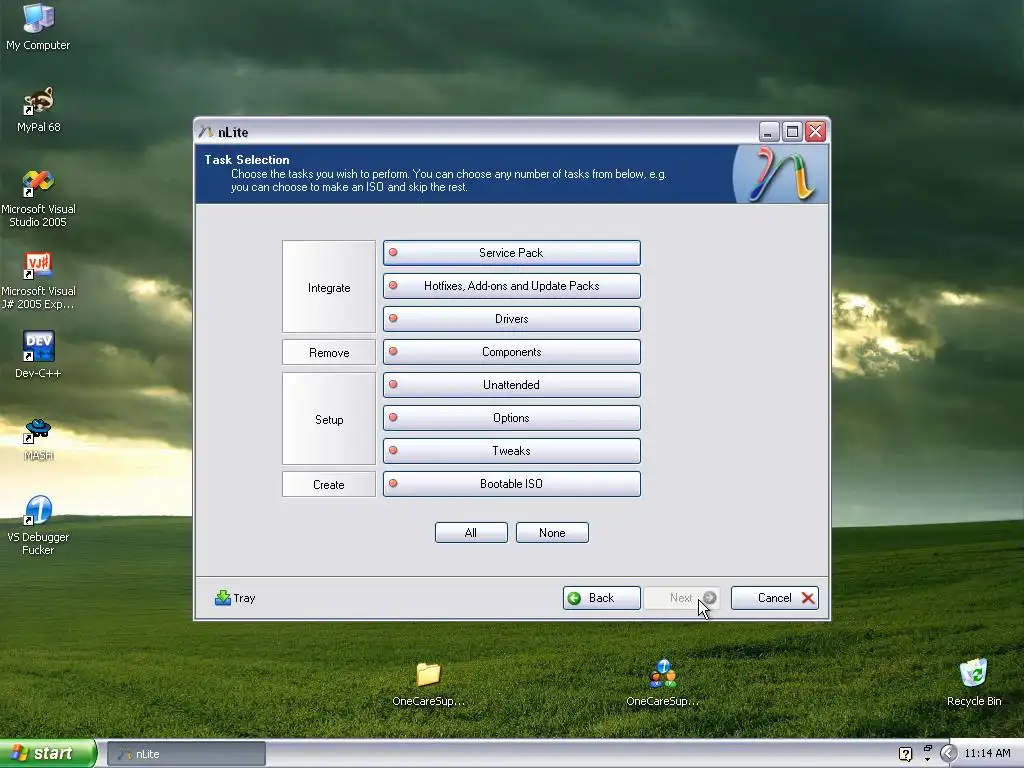The image size is (1024, 768).
Task: Toggle the Components removal task
Action: click(511, 352)
